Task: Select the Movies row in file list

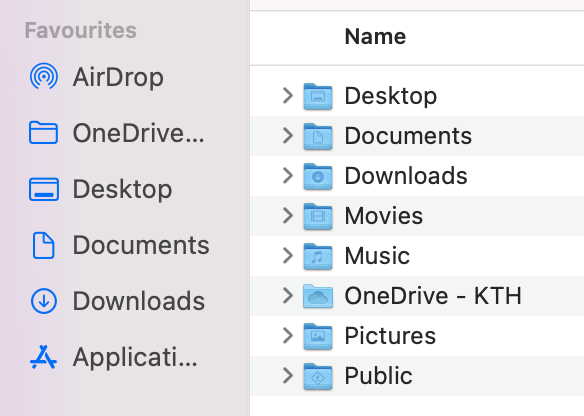Action: coord(417,216)
